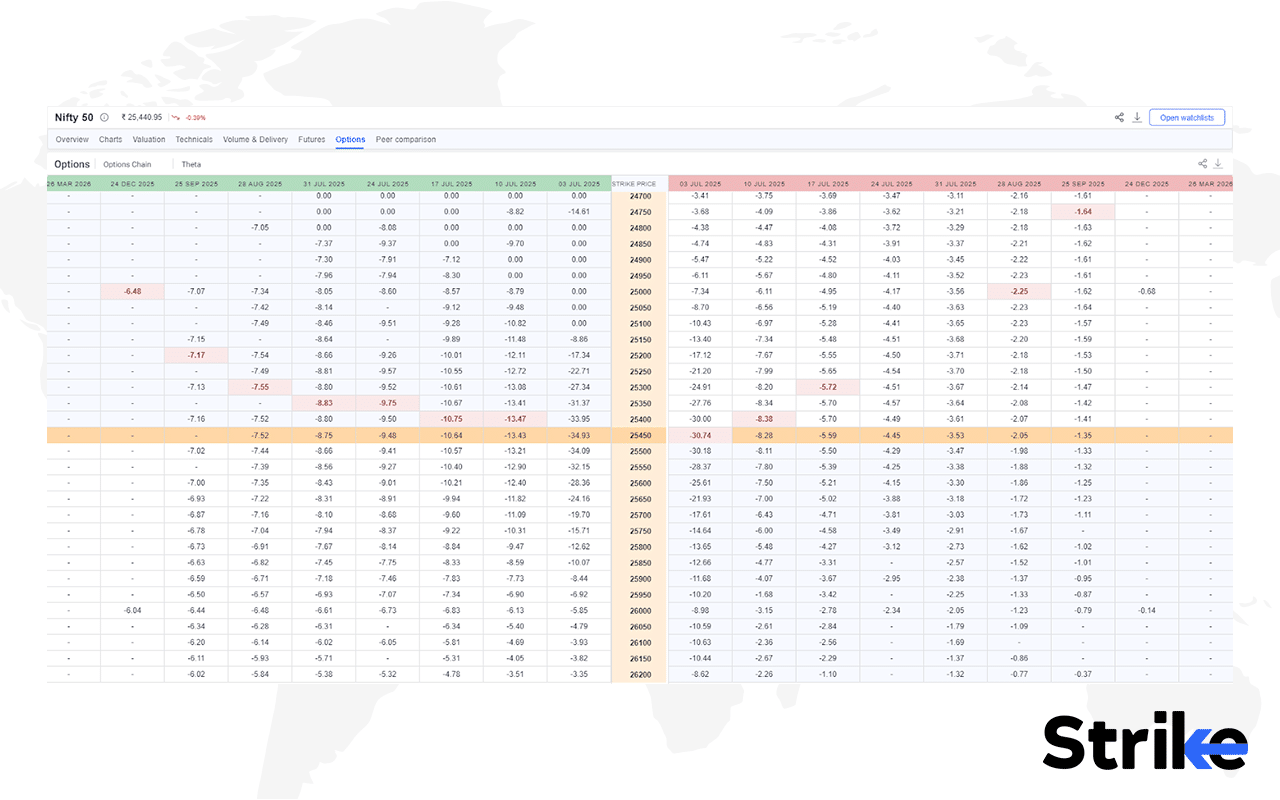
Task: Select the Futures tab
Action: (x=311, y=140)
